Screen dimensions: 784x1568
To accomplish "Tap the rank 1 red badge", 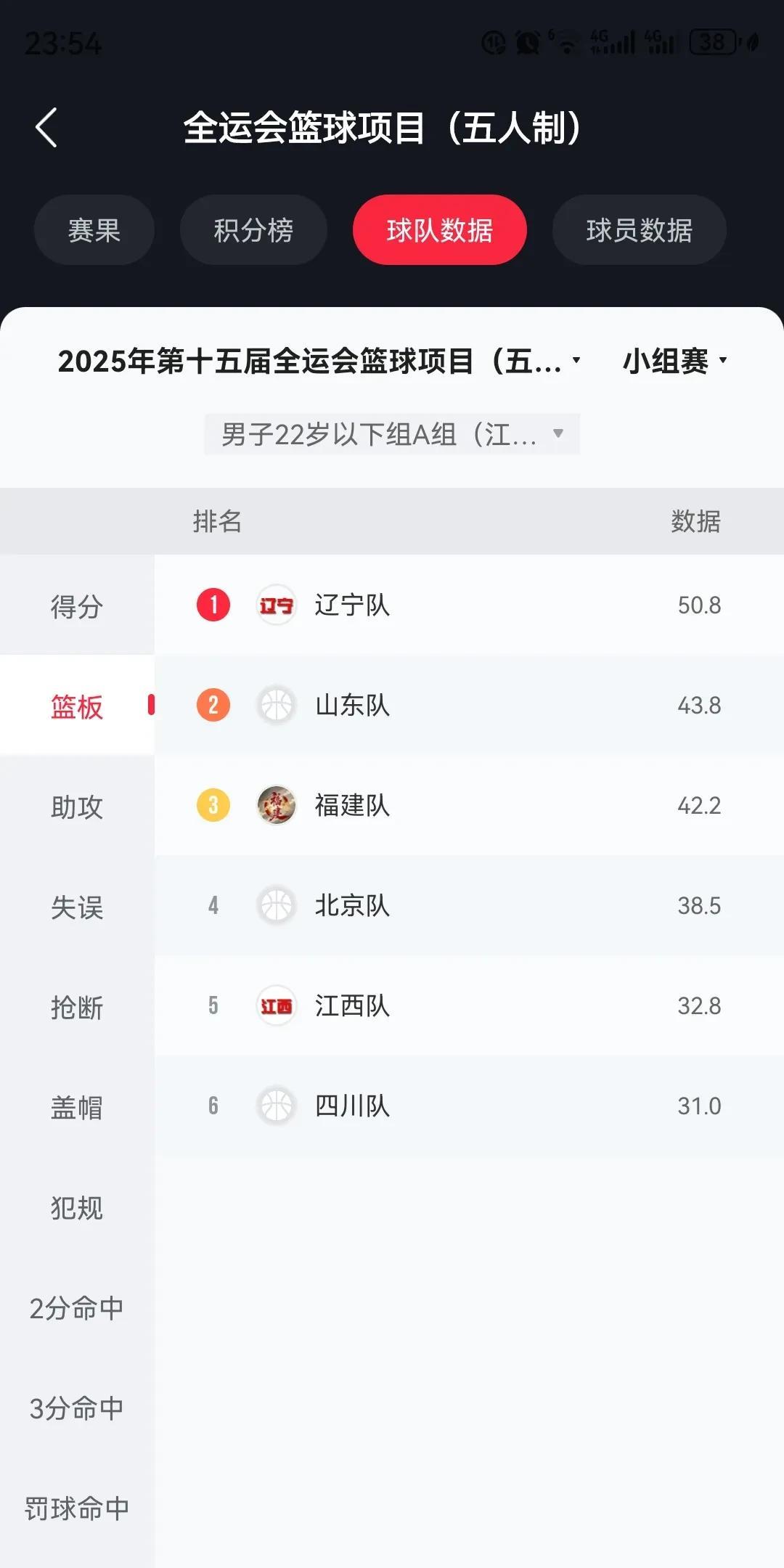I will (x=213, y=605).
